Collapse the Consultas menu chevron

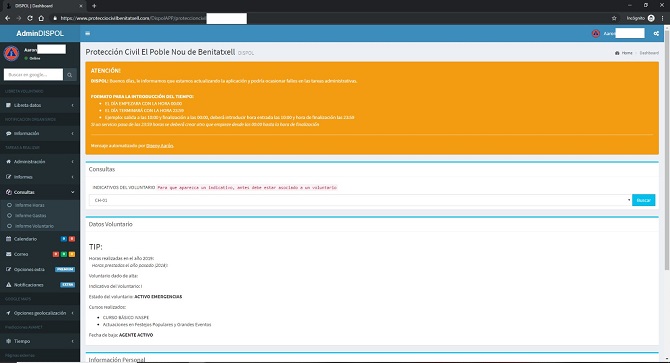click(73, 192)
